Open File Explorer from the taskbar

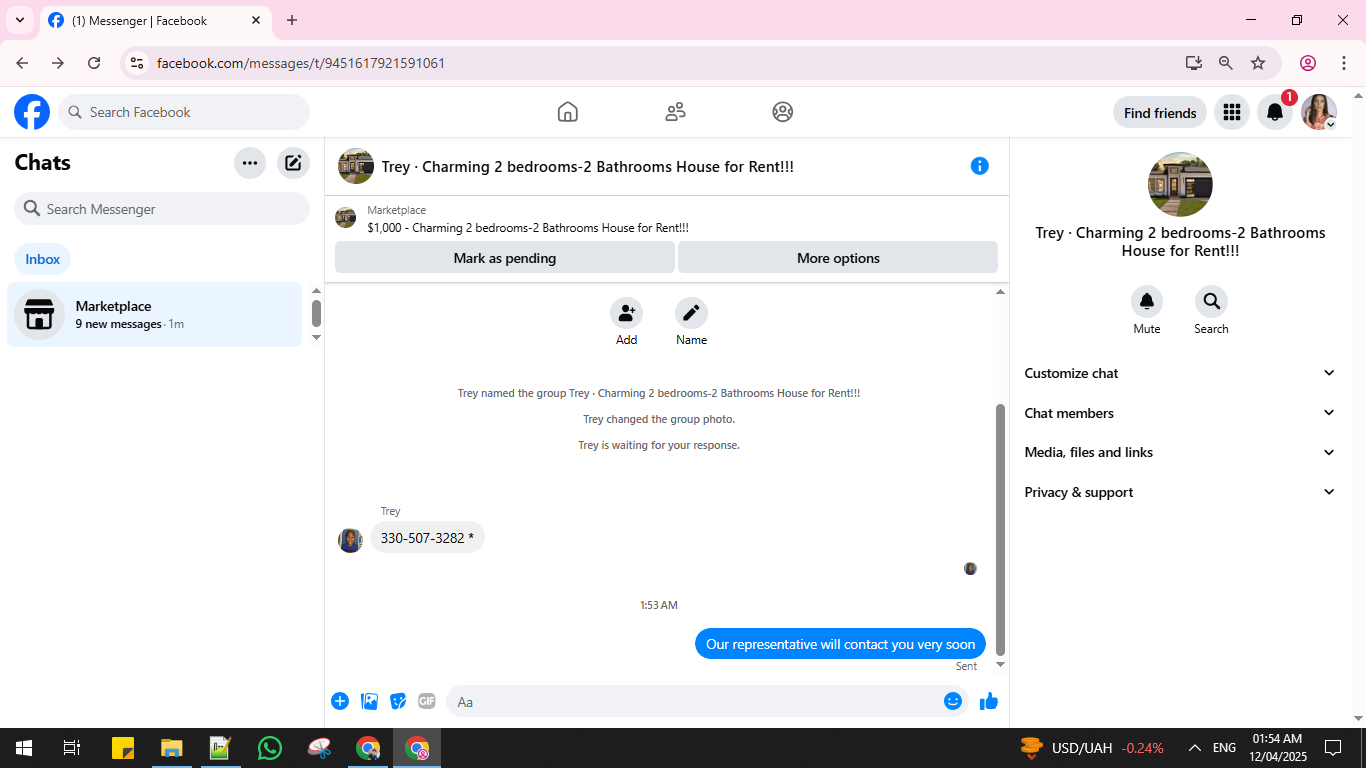(x=172, y=748)
